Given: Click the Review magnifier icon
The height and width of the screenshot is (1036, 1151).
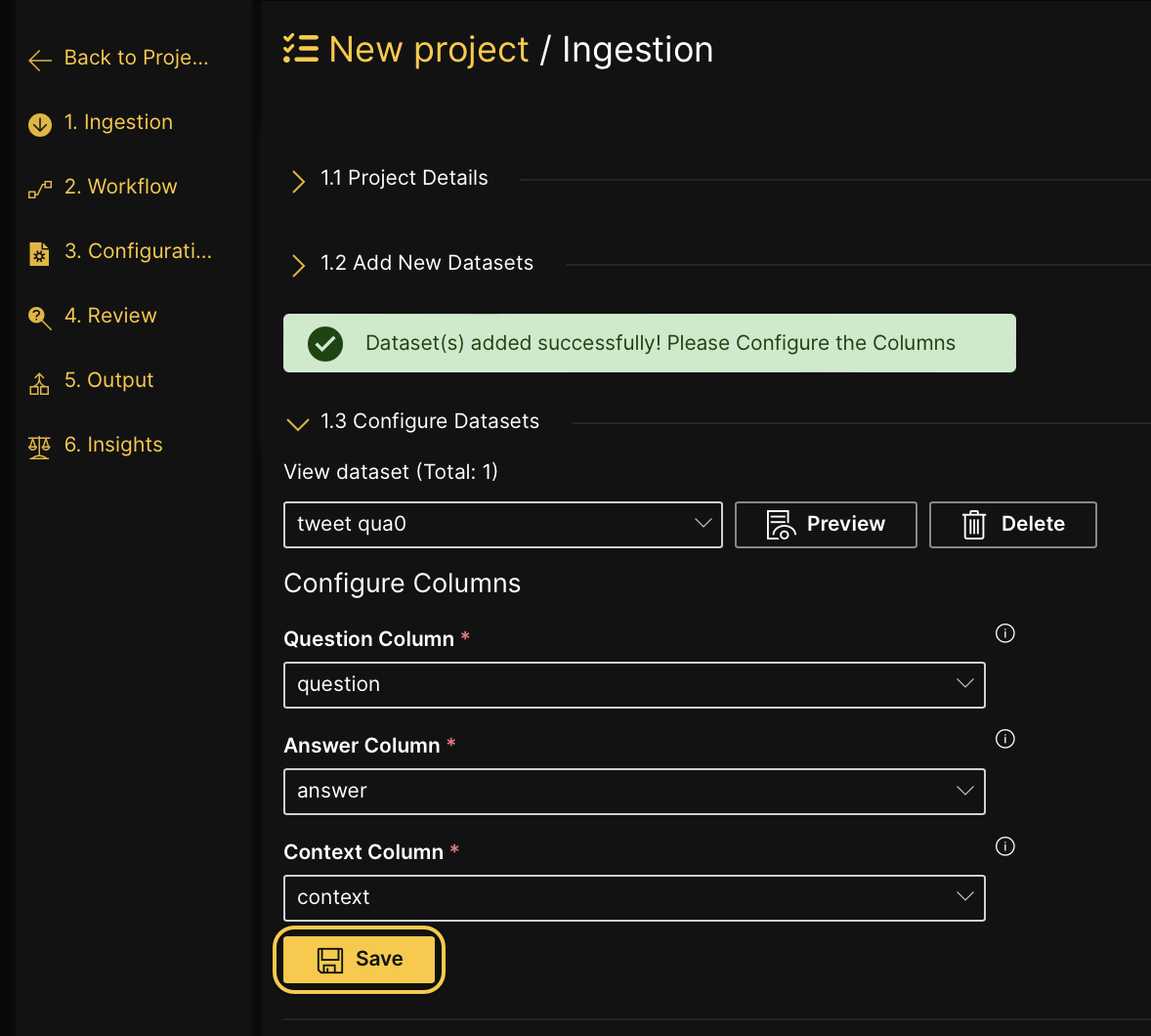Looking at the screenshot, I should point(40,318).
